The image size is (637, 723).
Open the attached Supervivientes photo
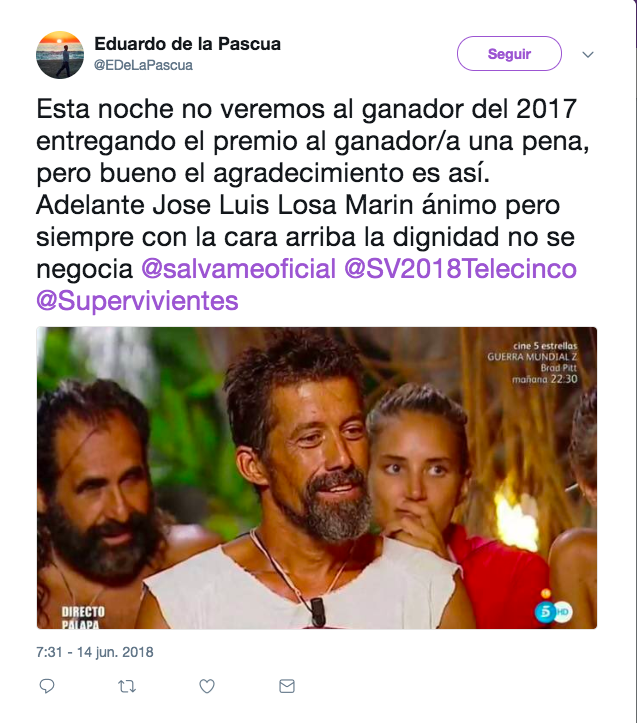[x=317, y=478]
